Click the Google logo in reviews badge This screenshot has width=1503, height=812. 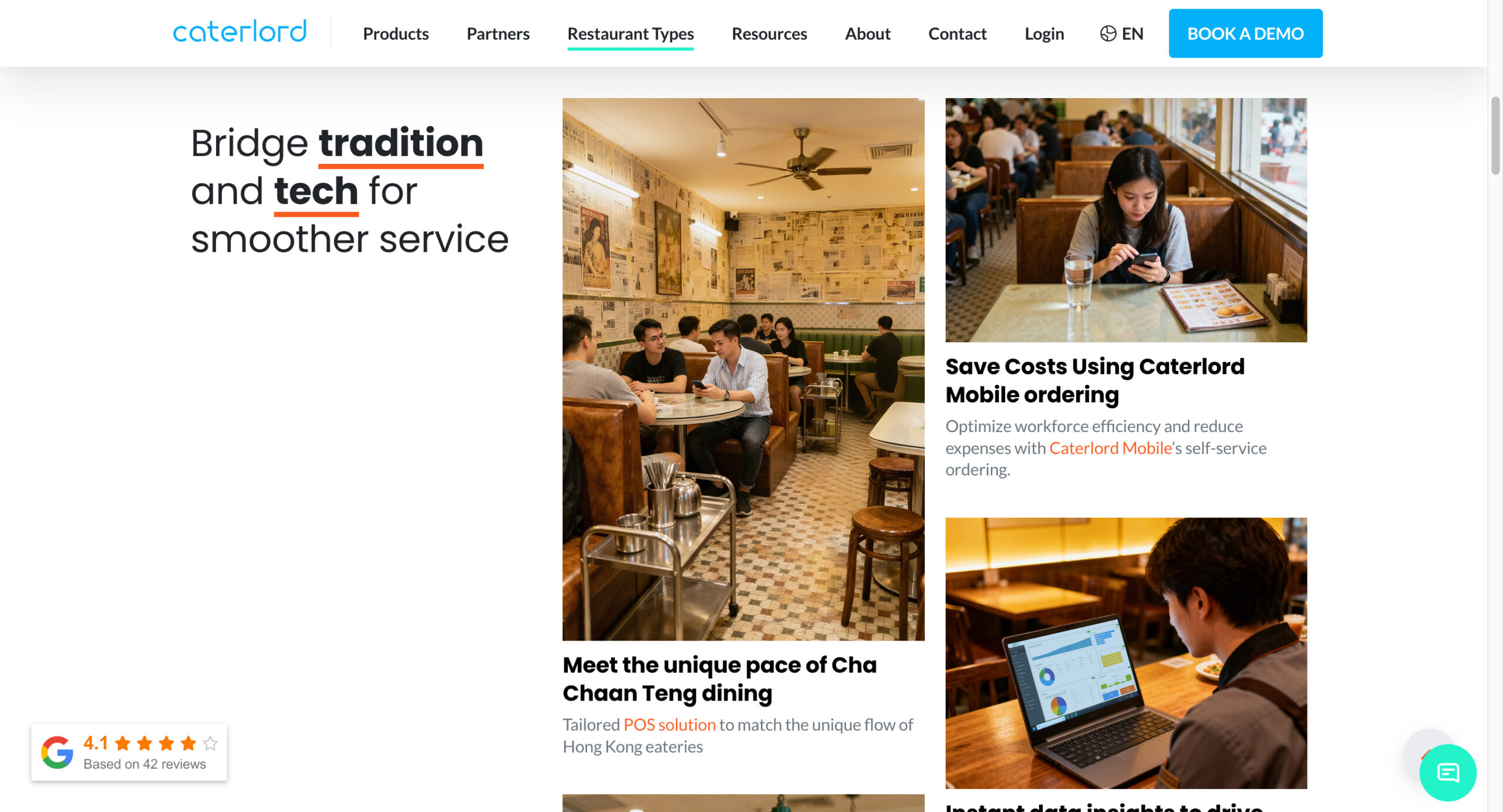coord(57,752)
